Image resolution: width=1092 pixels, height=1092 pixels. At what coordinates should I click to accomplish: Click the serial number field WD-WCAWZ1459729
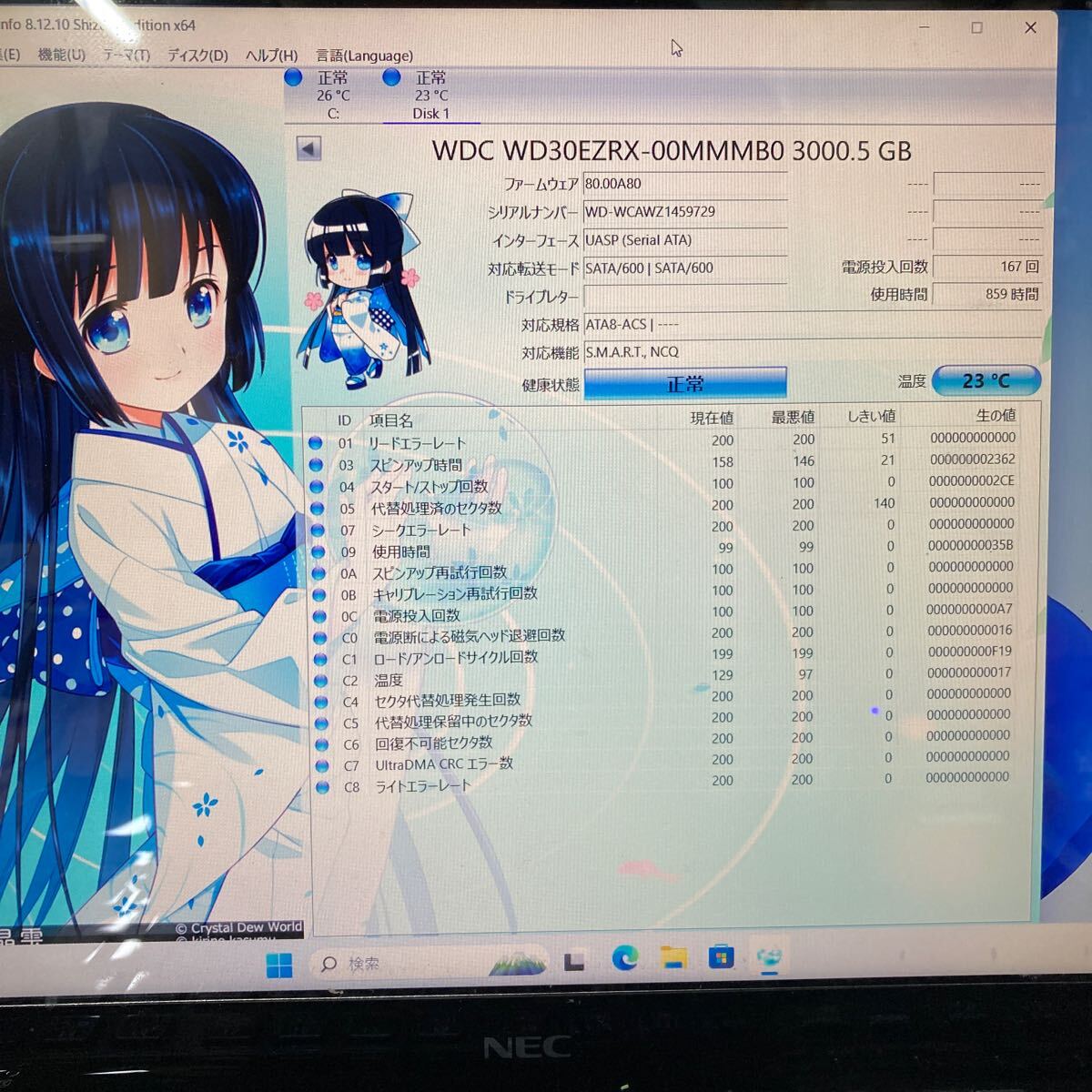point(684,212)
